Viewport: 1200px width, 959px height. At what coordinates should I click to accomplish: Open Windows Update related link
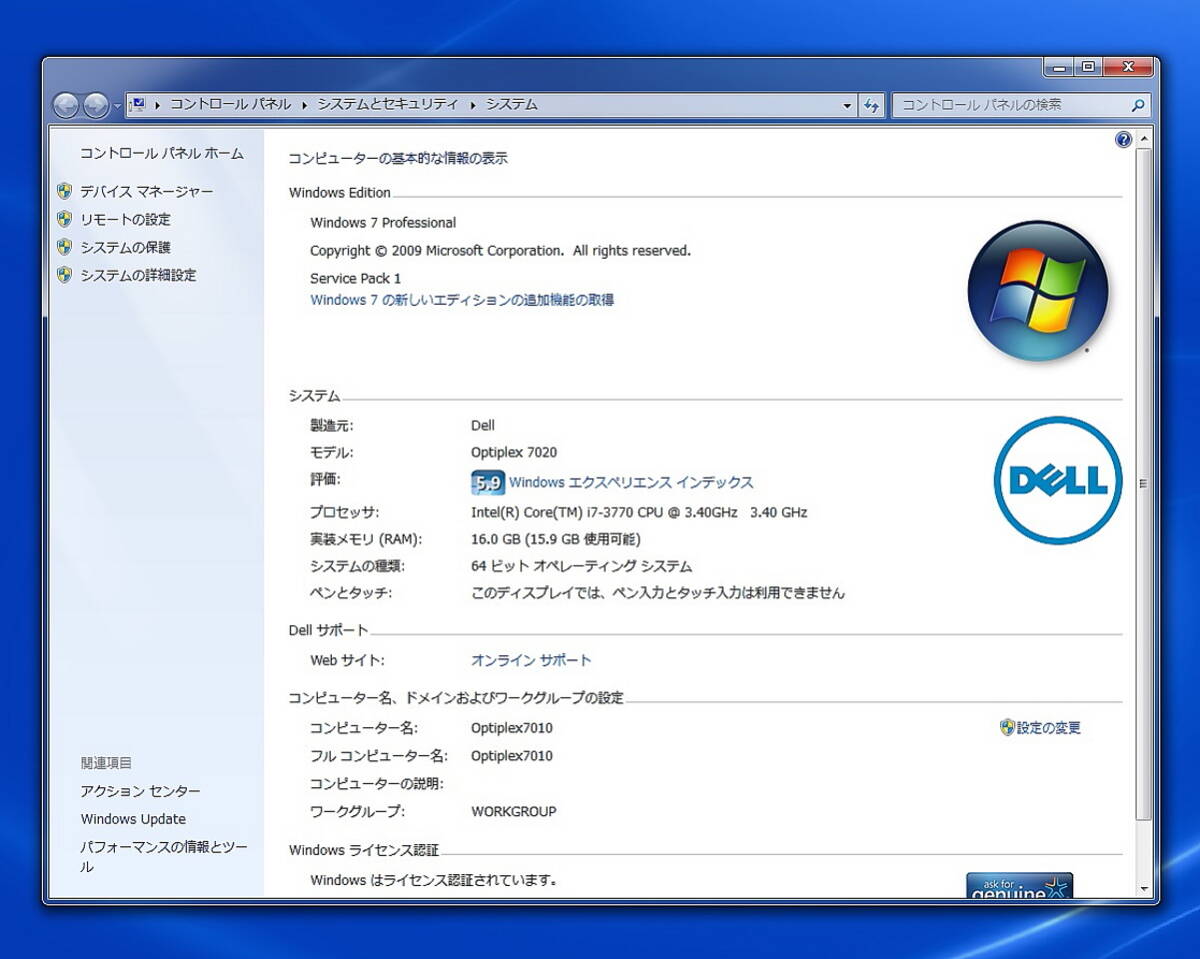[133, 819]
